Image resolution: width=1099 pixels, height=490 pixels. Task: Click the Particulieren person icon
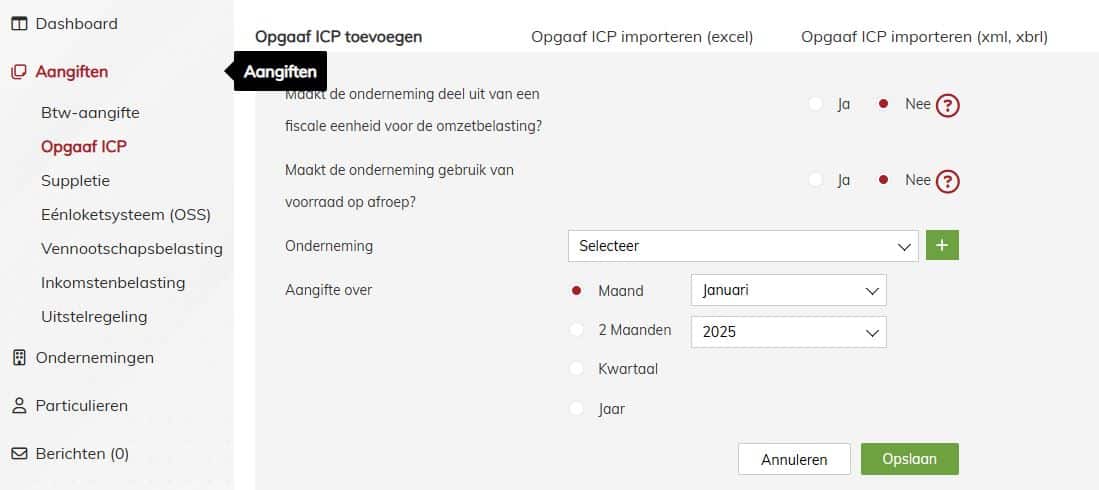click(x=20, y=405)
